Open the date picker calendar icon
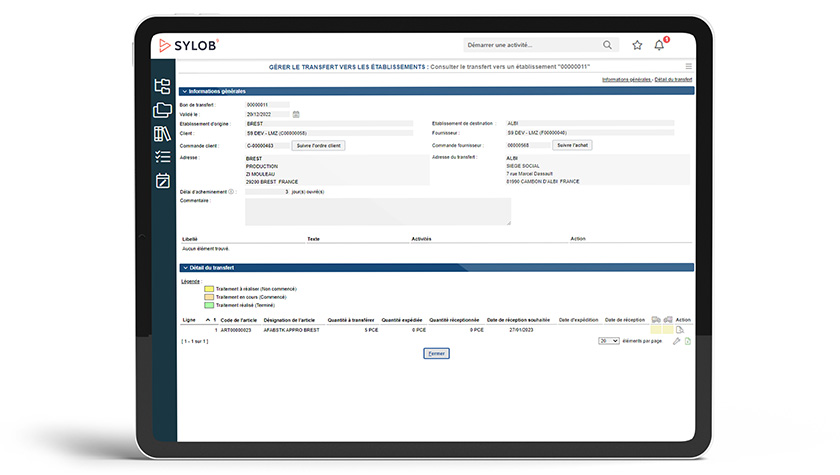This screenshot has height=475, width=840. pyautogui.click(x=296, y=114)
